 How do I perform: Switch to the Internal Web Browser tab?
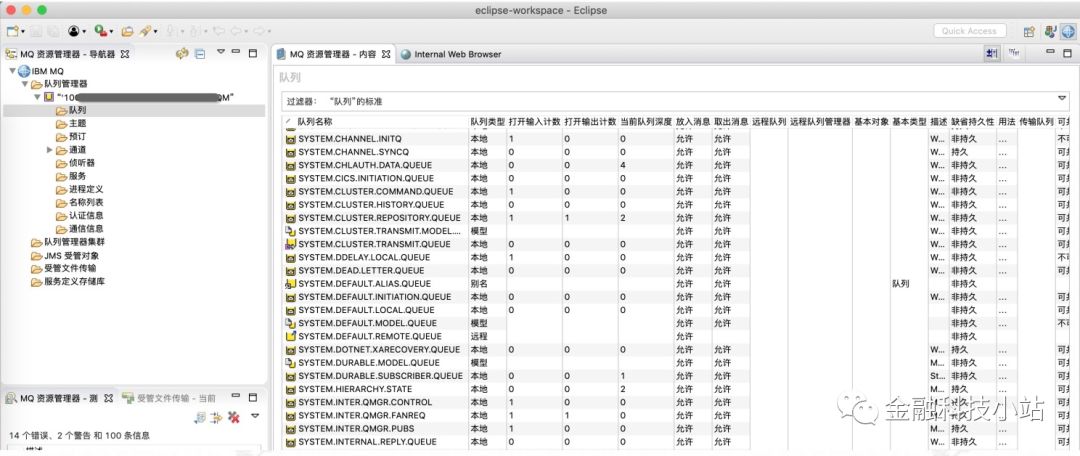(x=451, y=54)
